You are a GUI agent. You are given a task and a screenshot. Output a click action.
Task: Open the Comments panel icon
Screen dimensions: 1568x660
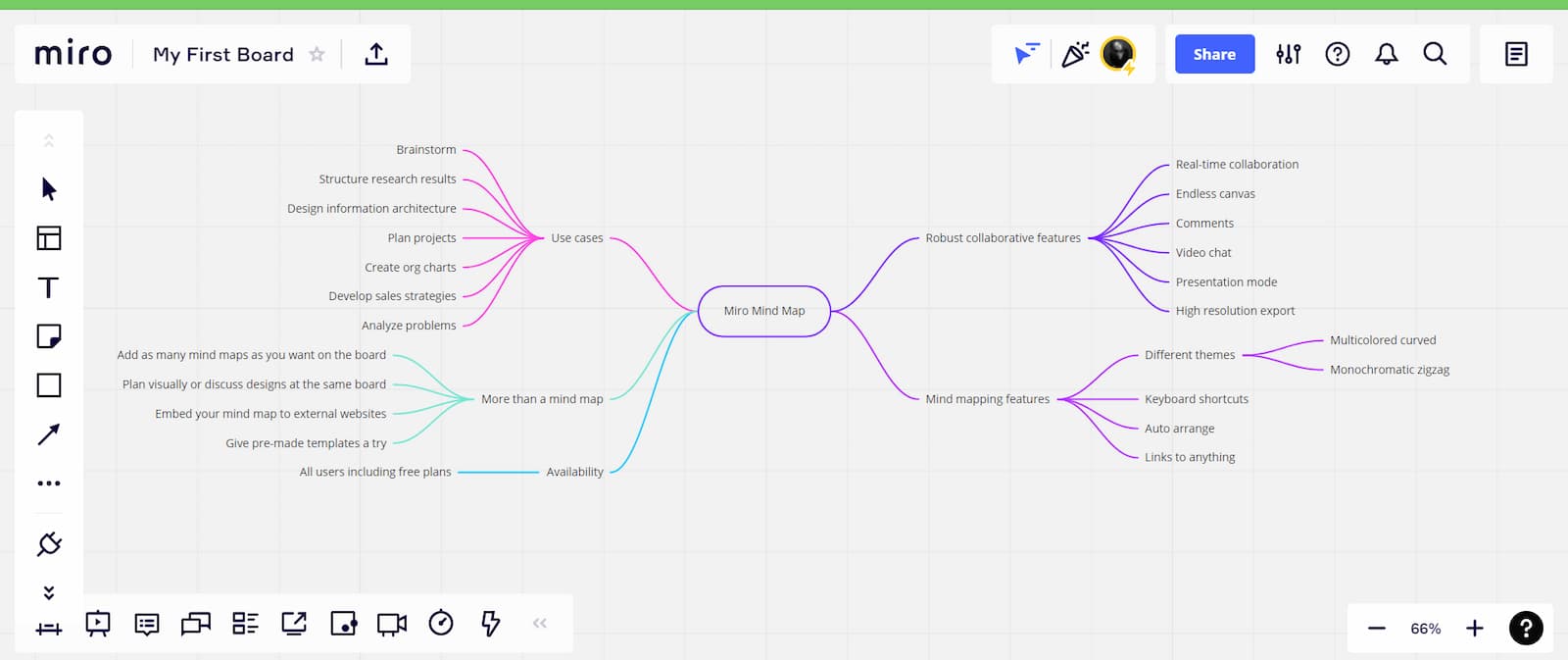click(x=147, y=624)
